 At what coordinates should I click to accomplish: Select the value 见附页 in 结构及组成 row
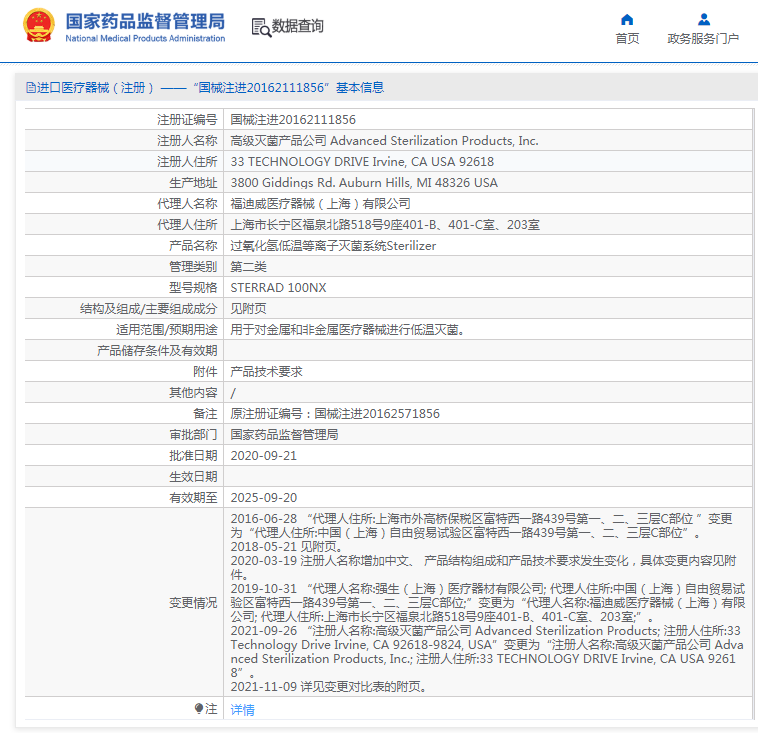[x=248, y=309]
